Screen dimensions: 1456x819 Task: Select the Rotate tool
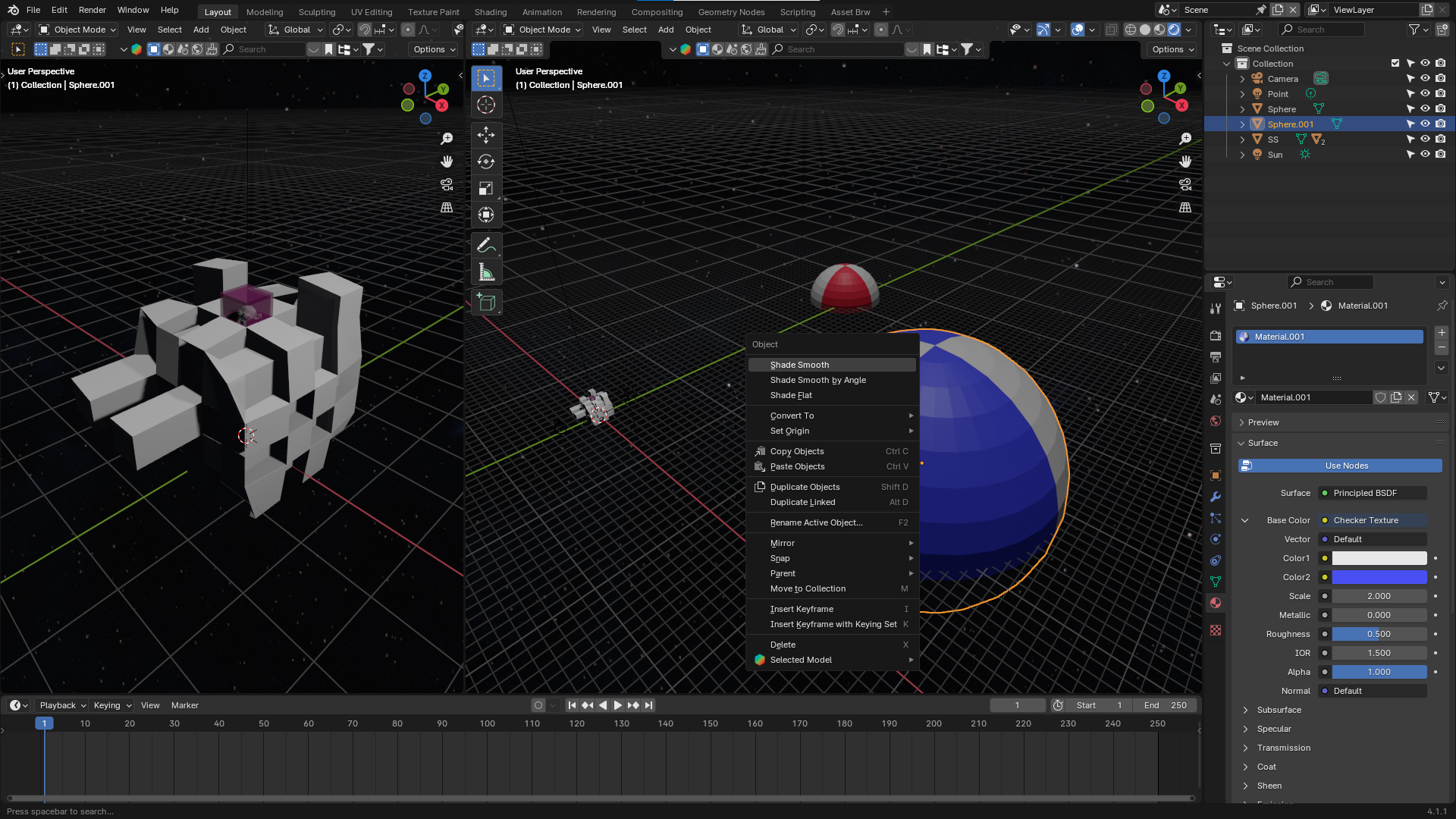tap(486, 162)
